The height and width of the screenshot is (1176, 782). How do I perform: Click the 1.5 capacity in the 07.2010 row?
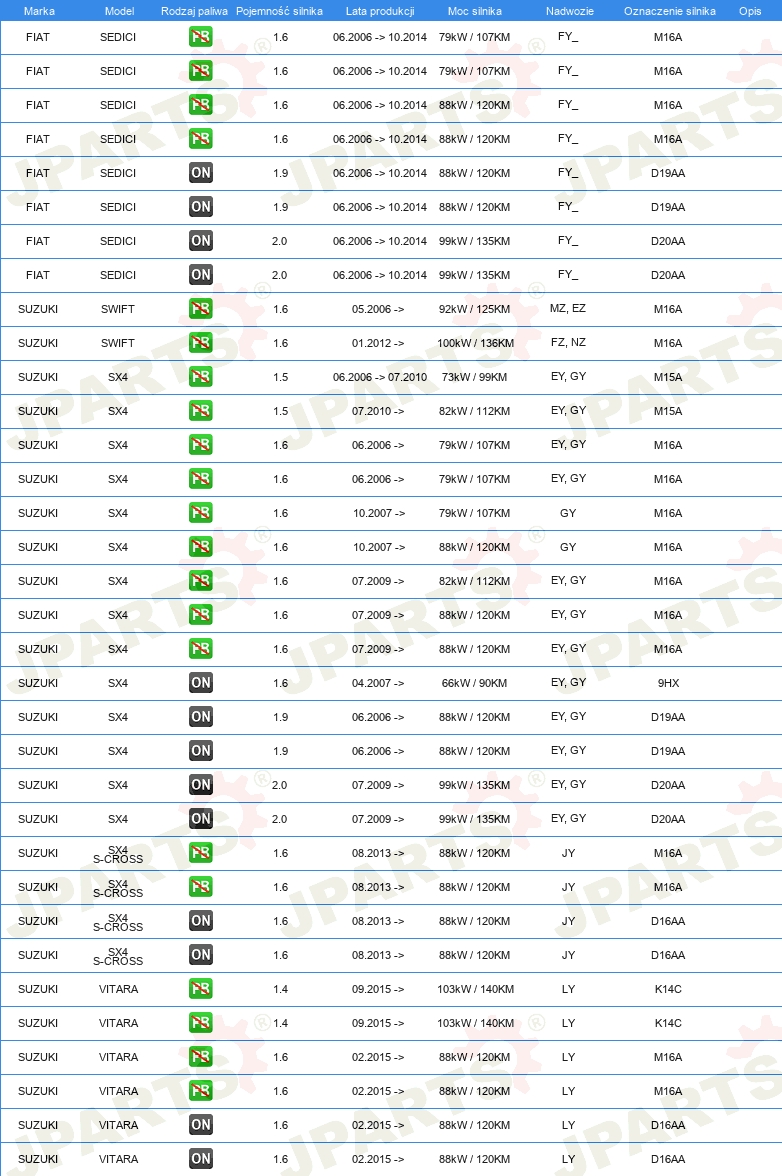(x=280, y=411)
